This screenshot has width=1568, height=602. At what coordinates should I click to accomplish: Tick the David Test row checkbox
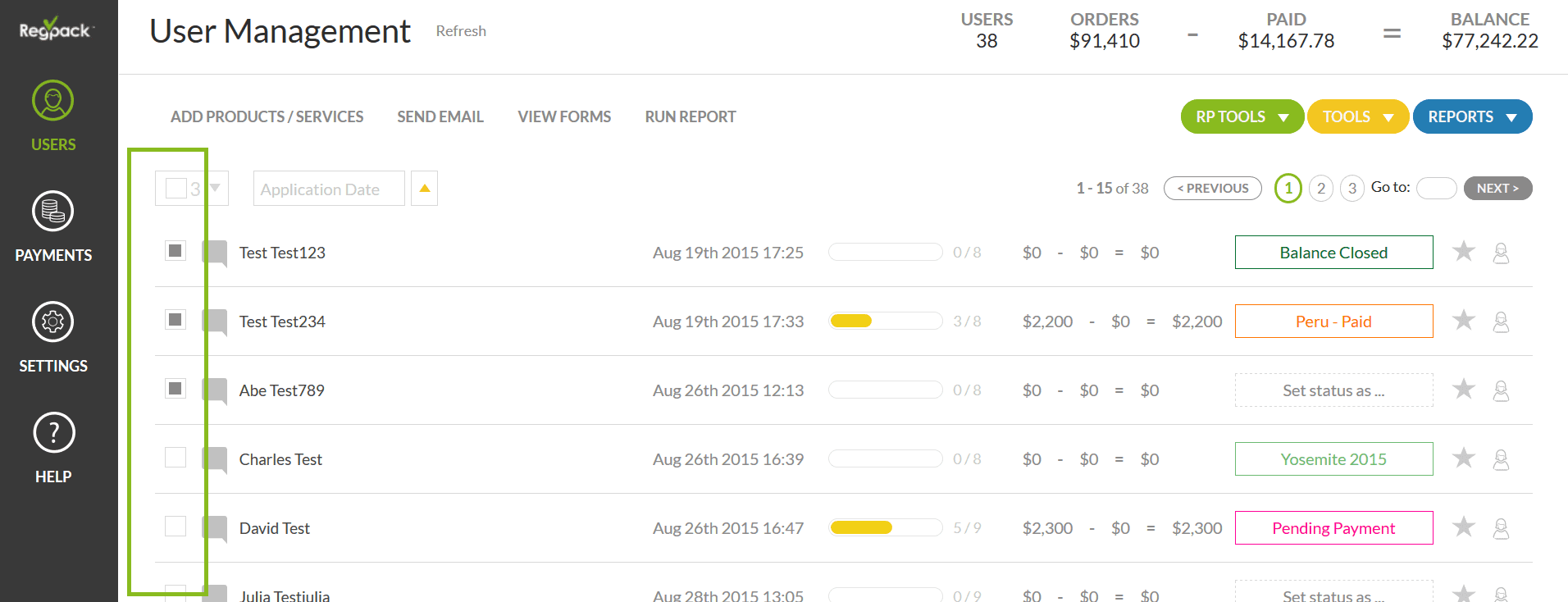coord(175,527)
